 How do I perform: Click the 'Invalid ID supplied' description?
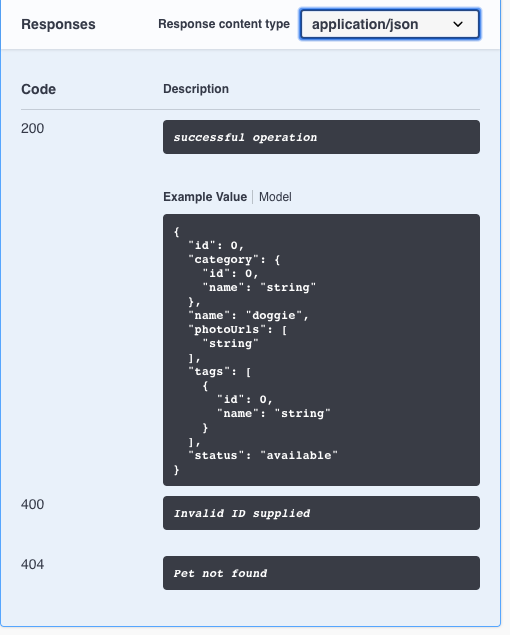point(321,513)
